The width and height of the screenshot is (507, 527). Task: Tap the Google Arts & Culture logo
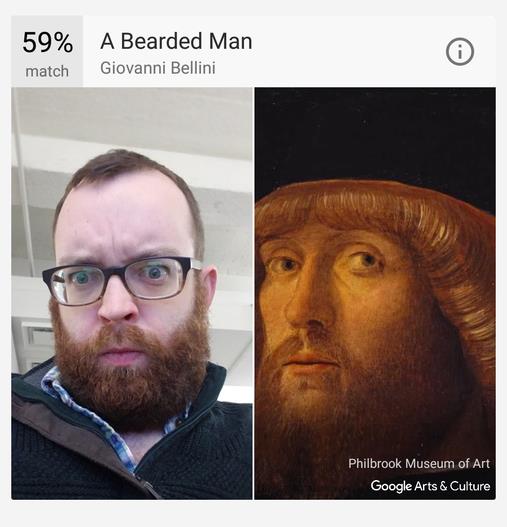coord(430,486)
